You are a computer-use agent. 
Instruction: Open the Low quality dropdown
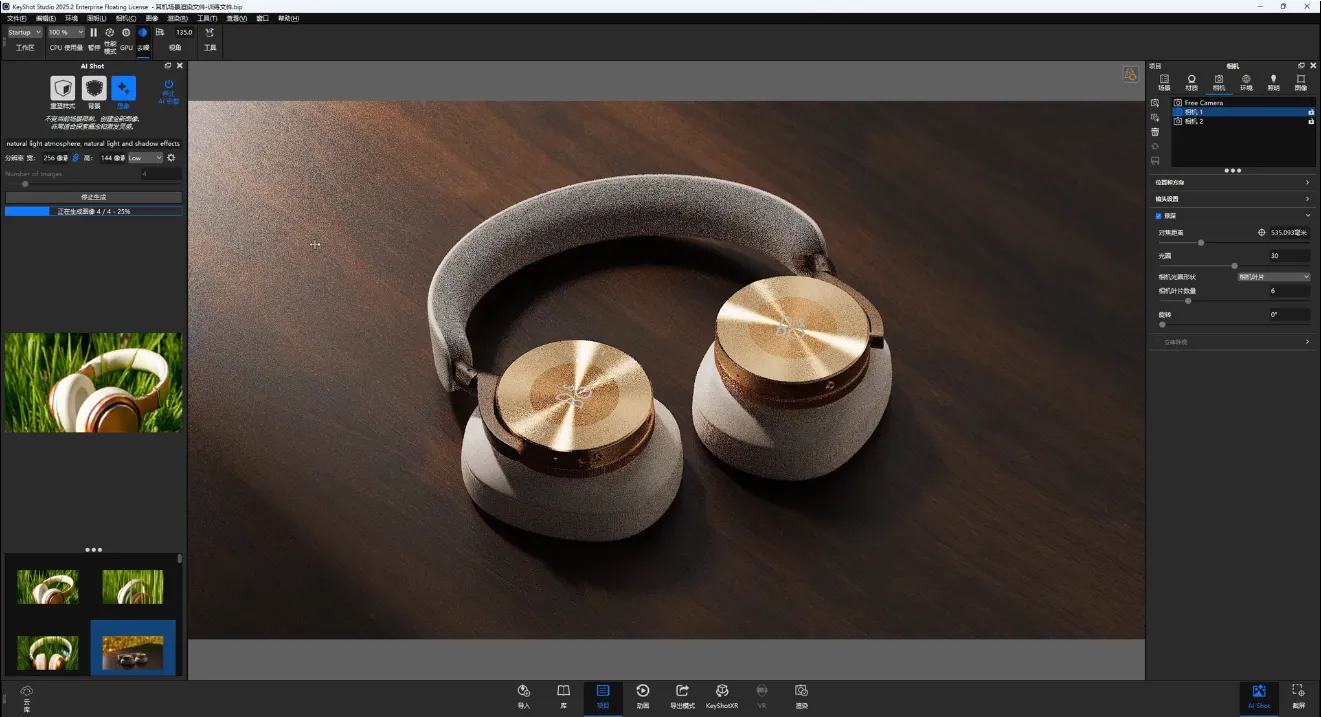145,158
